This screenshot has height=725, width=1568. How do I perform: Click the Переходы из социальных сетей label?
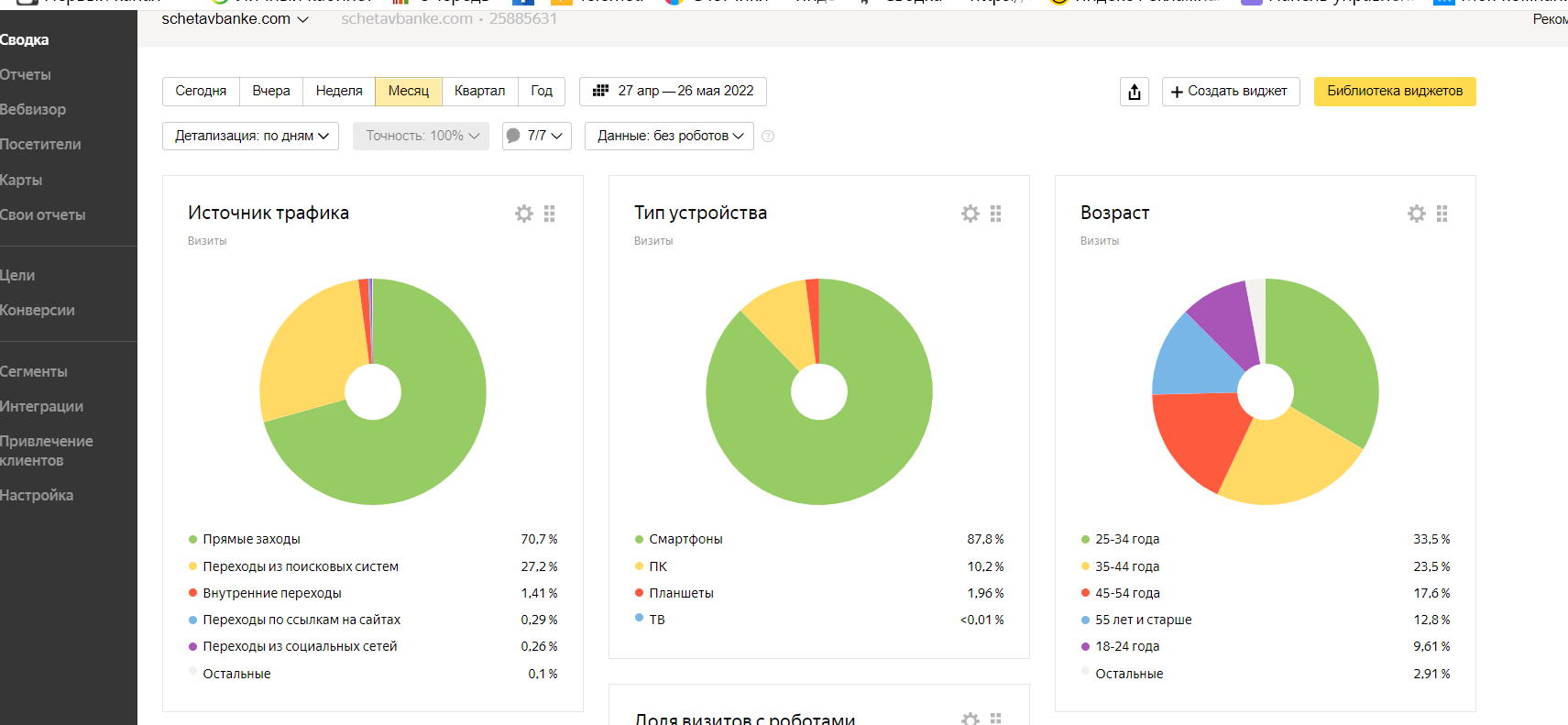pyautogui.click(x=300, y=646)
